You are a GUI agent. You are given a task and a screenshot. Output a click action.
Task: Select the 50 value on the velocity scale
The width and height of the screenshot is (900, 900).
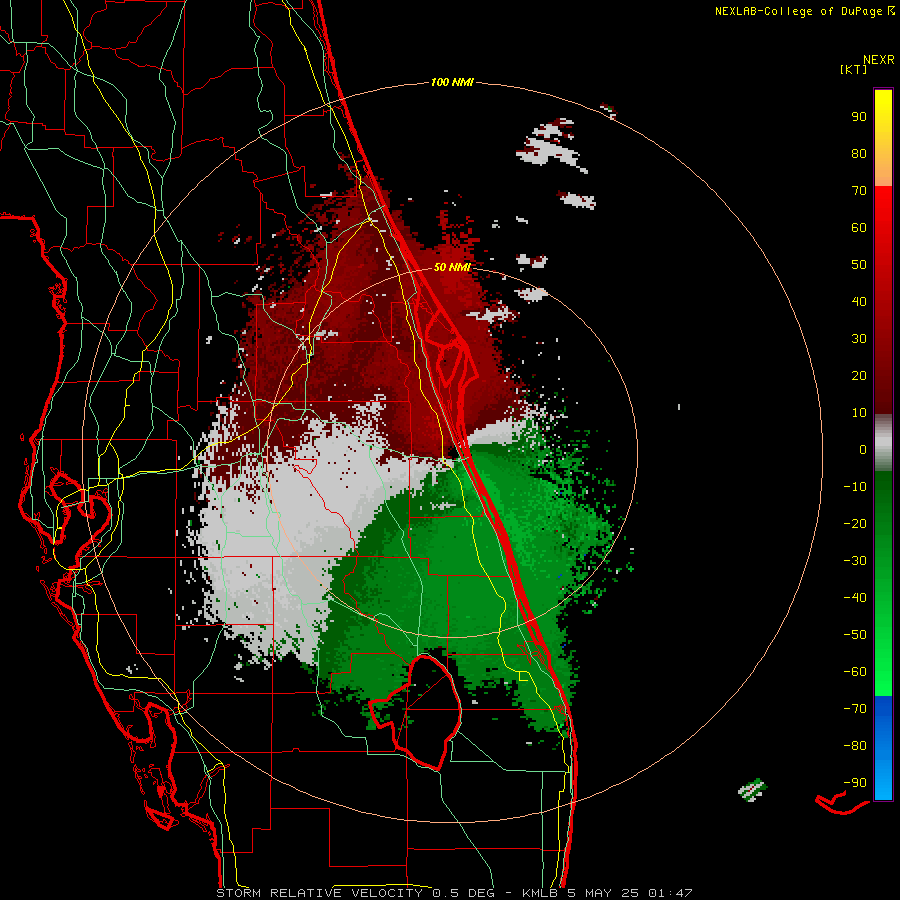coord(859,265)
